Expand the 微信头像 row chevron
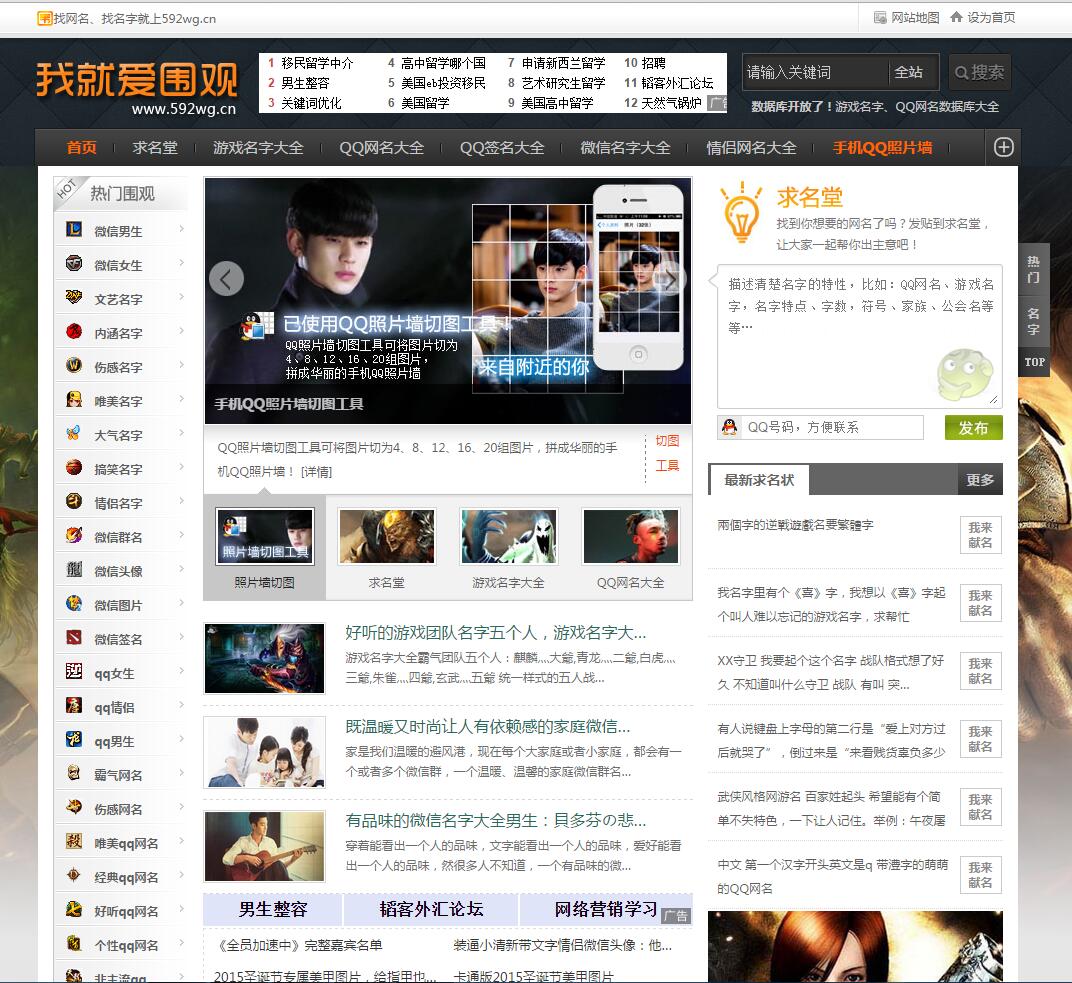 (181, 569)
